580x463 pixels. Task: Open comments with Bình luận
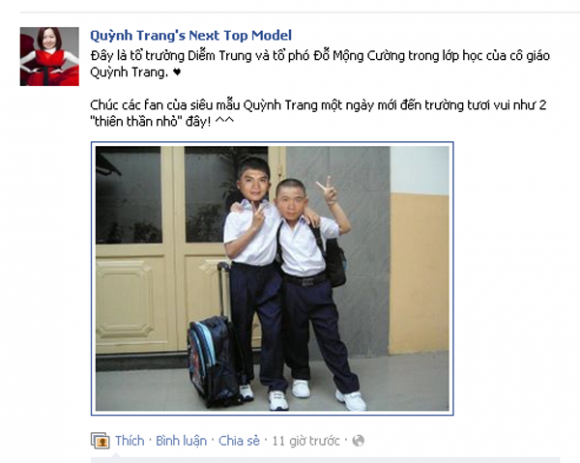(x=181, y=441)
